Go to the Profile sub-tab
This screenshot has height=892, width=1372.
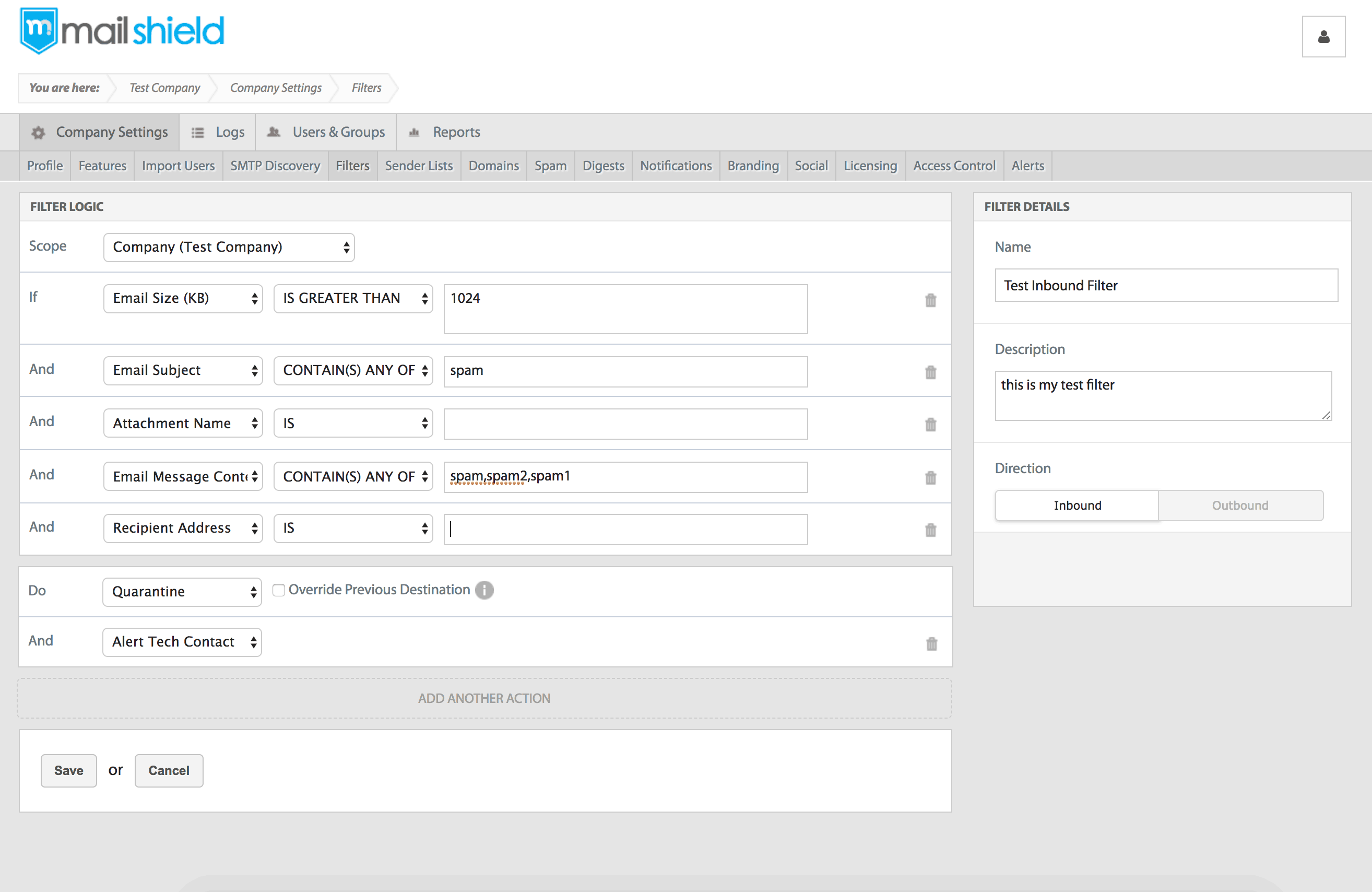point(44,166)
